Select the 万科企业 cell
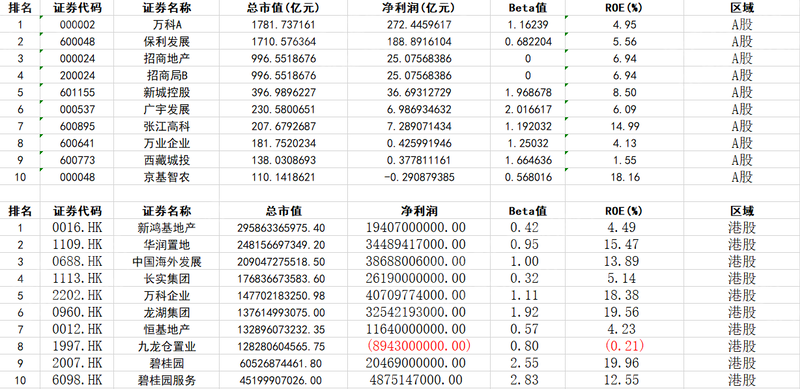Image resolution: width=800 pixels, height=389 pixels. 166,296
